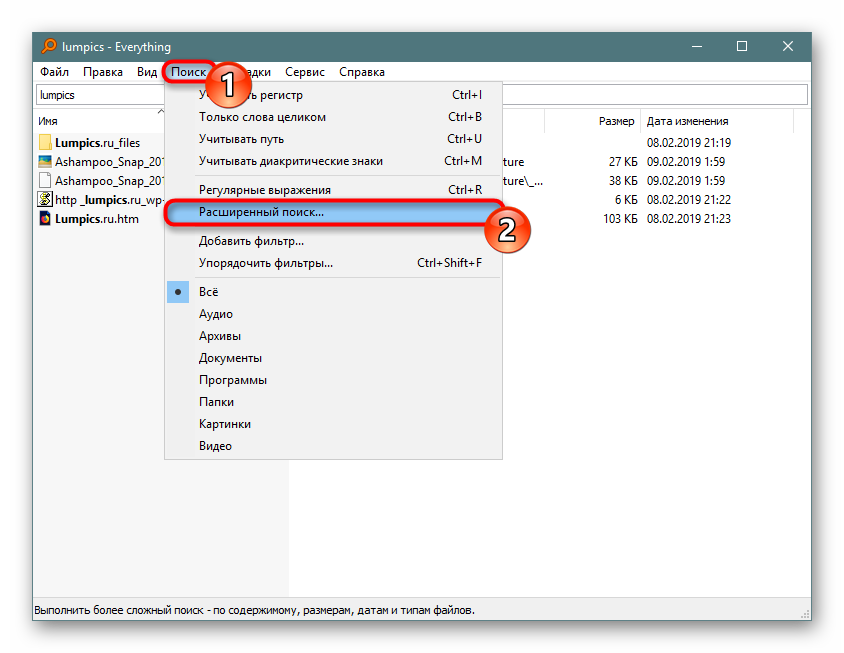Click the 103 КБ size value
844x653 pixels.
(620, 219)
